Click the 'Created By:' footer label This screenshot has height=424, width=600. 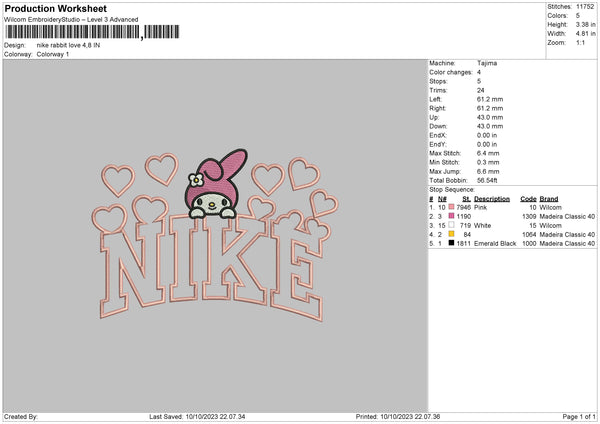pos(21,416)
